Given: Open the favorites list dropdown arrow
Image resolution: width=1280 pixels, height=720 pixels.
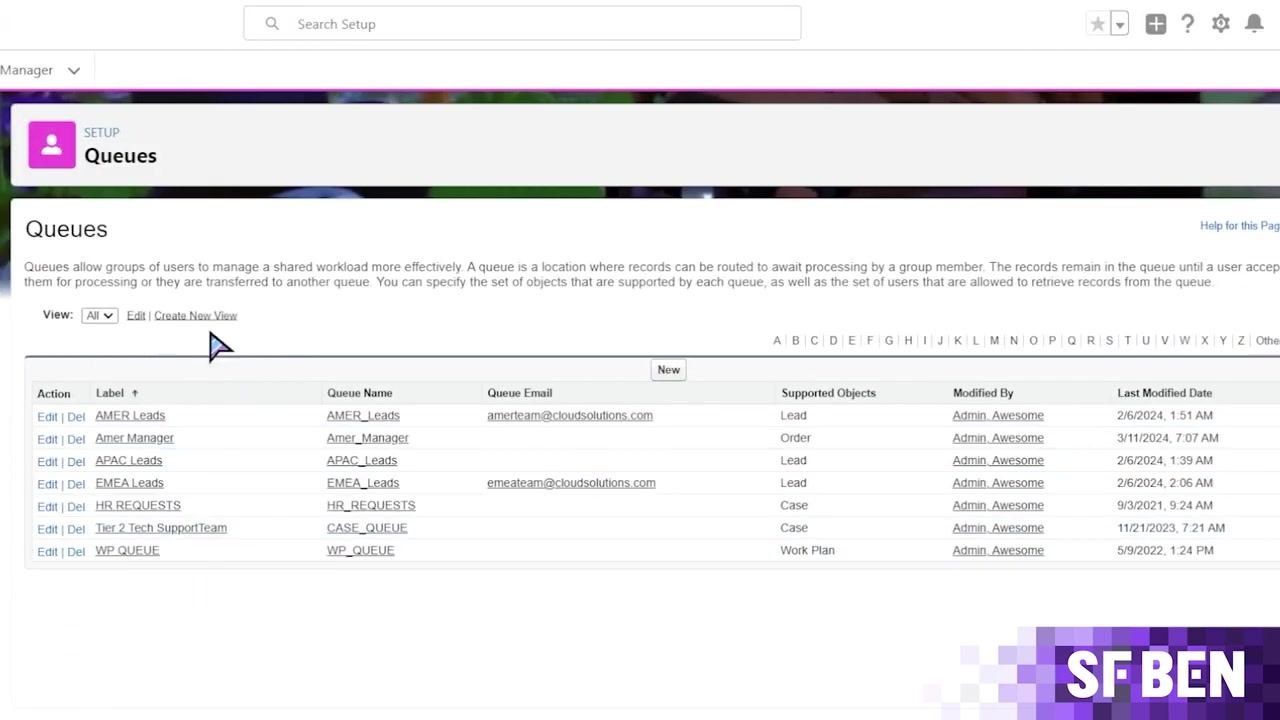Looking at the screenshot, I should [x=1120, y=24].
